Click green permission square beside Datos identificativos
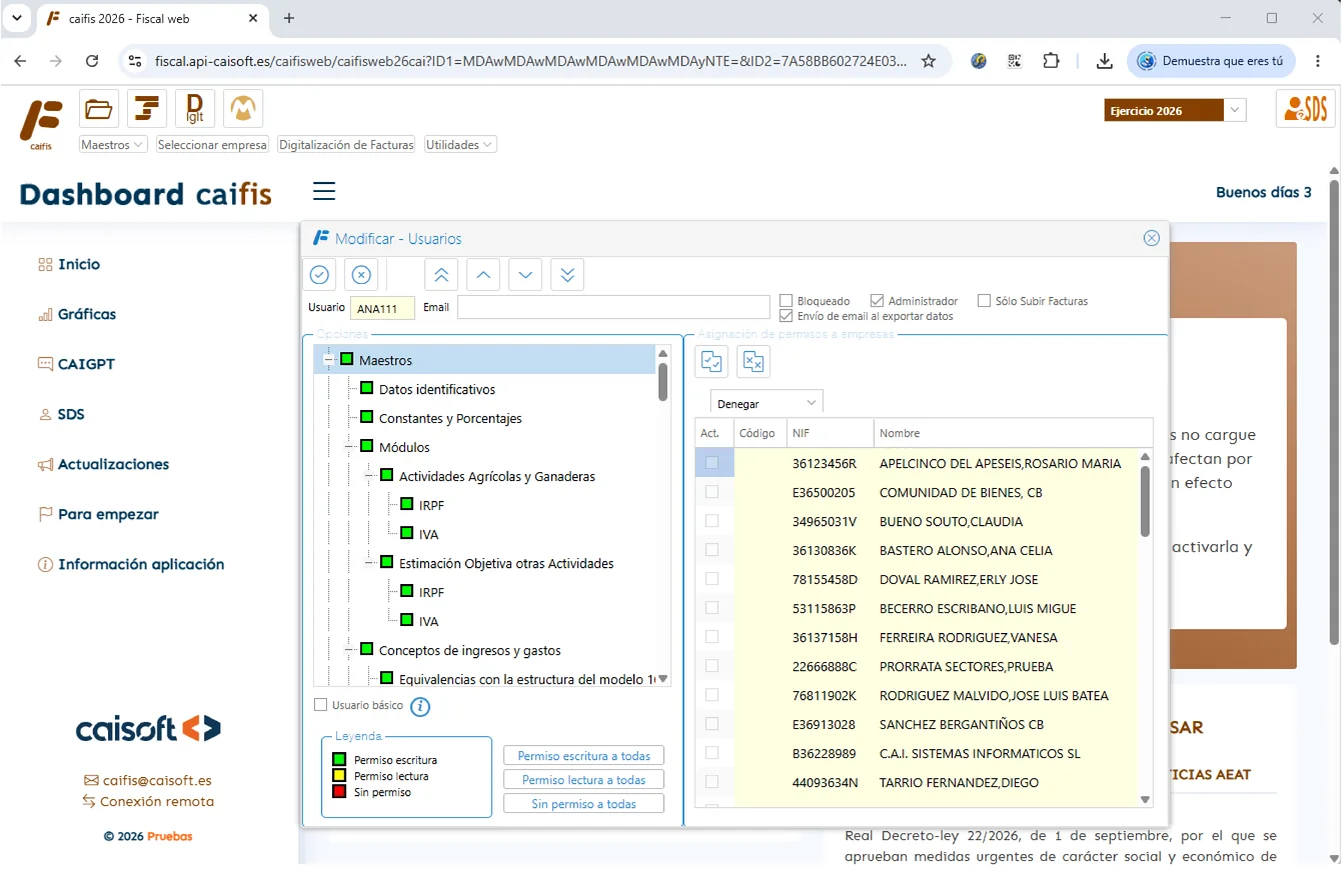1342x874 pixels. [367, 388]
